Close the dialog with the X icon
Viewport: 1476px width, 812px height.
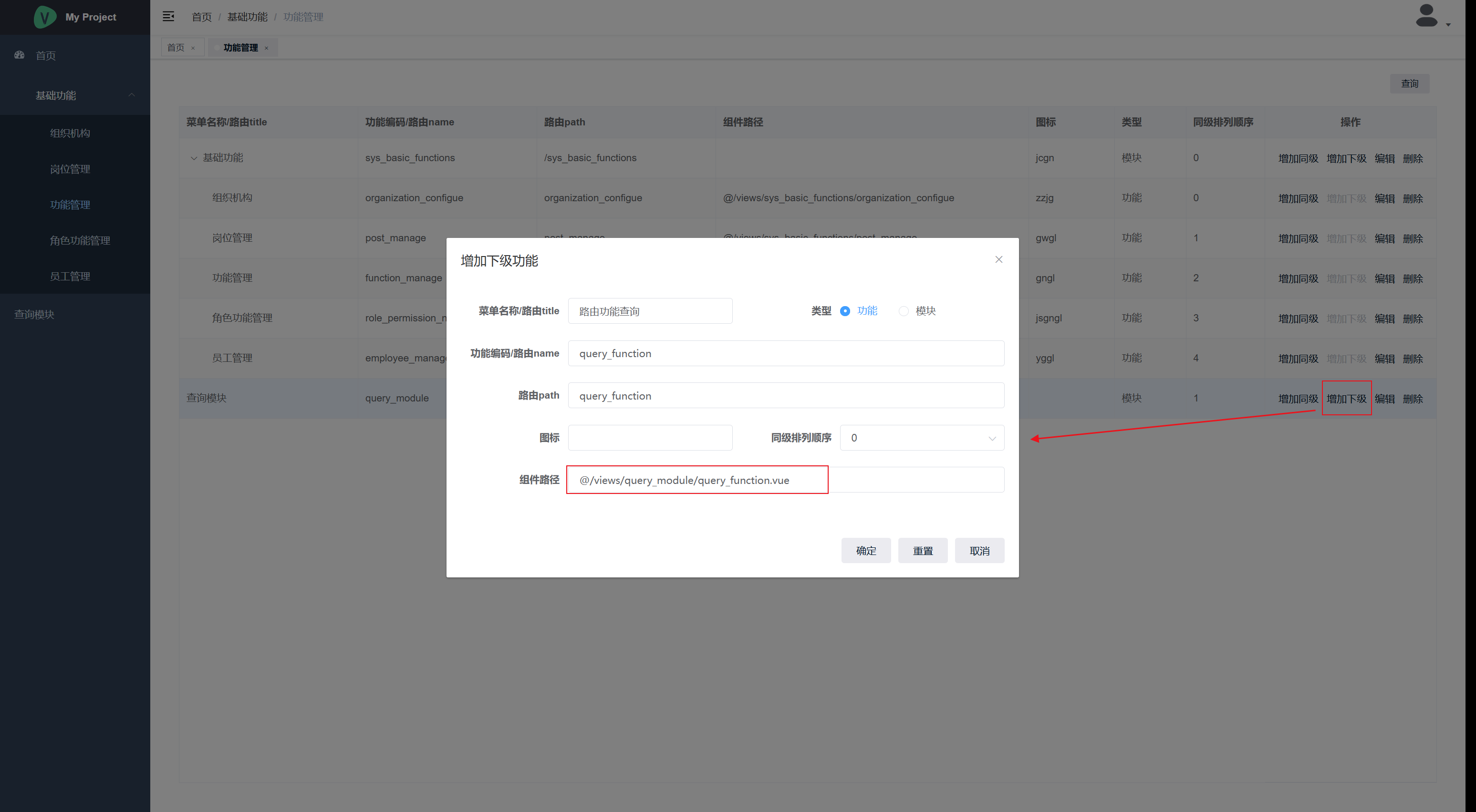click(998, 259)
